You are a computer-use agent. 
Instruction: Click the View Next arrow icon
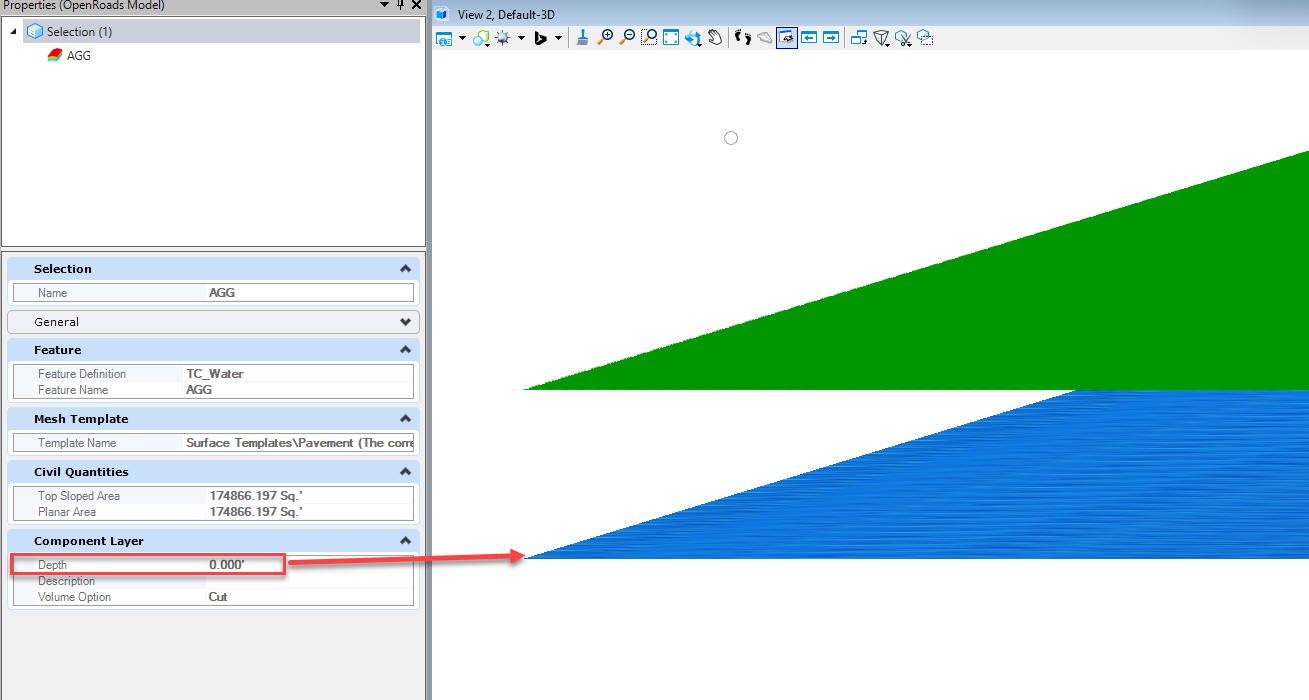click(x=831, y=38)
